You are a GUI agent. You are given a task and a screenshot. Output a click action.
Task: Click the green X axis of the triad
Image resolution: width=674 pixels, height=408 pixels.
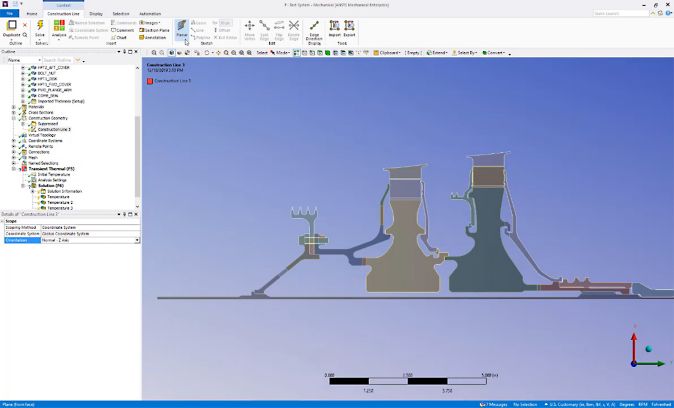(651, 363)
